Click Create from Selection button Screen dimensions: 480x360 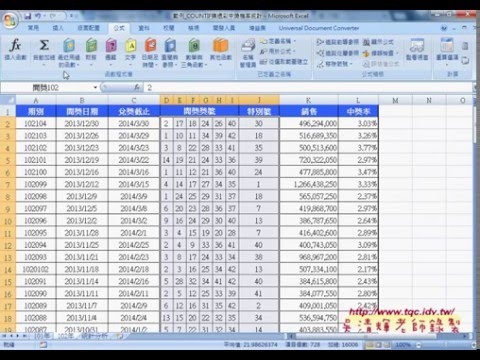(x=284, y=62)
